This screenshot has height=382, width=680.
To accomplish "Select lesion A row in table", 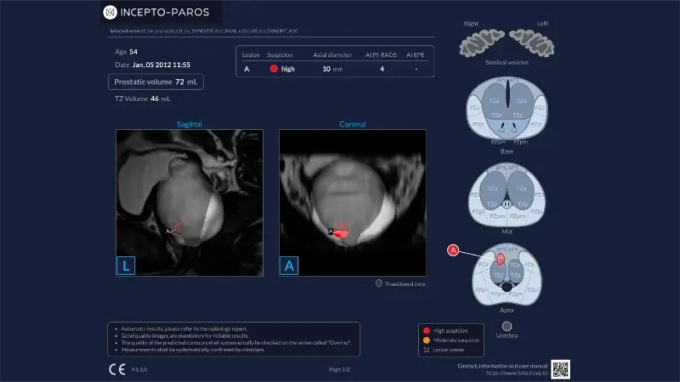I will pos(334,69).
